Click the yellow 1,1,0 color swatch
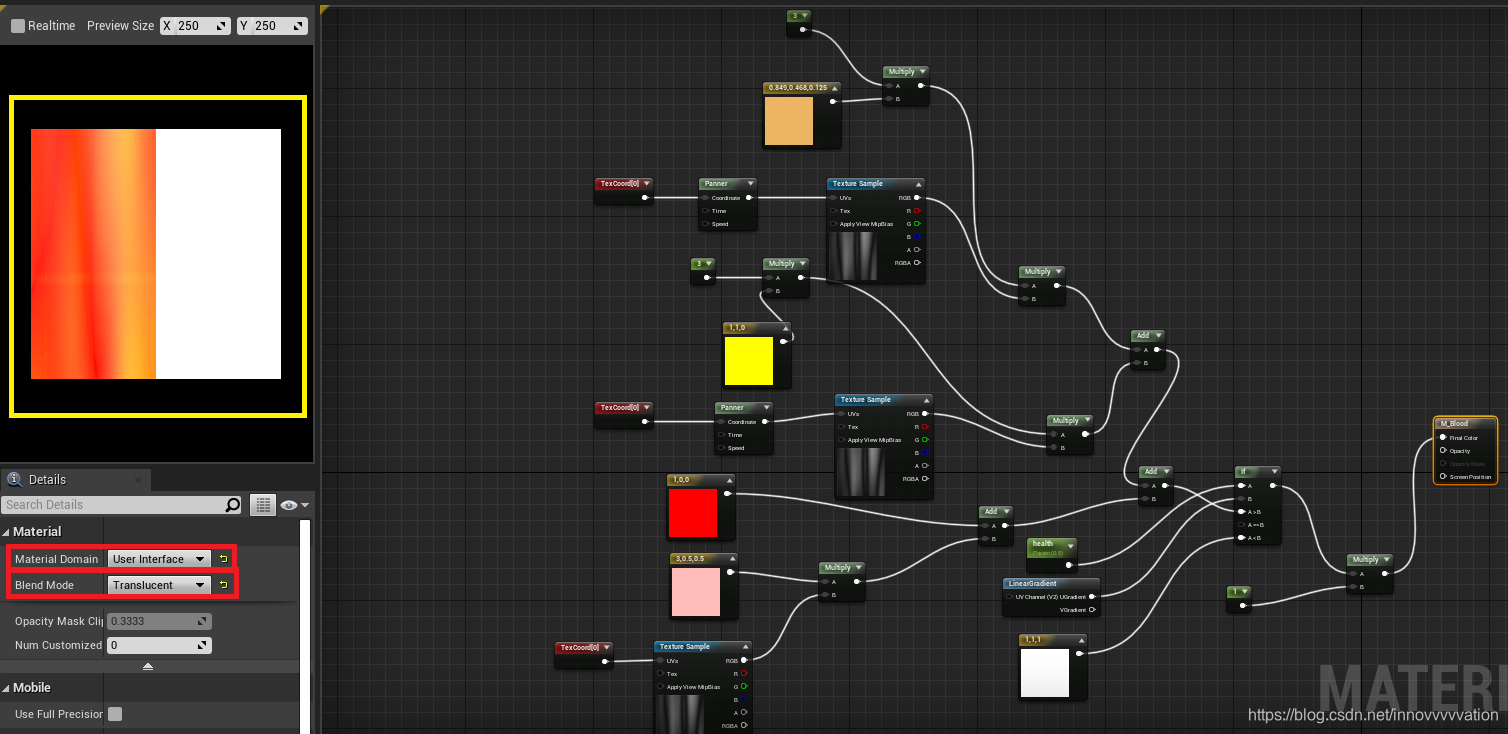Viewport: 1508px width, 734px height. point(749,361)
